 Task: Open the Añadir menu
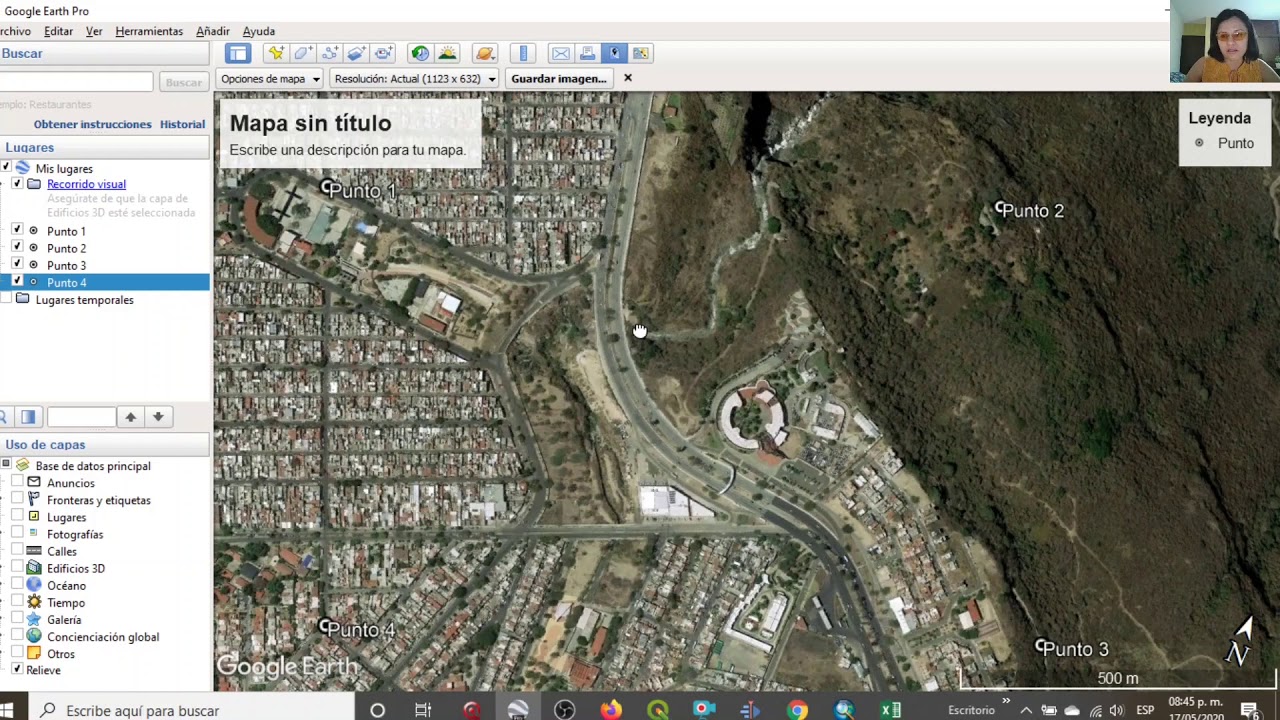point(213,31)
